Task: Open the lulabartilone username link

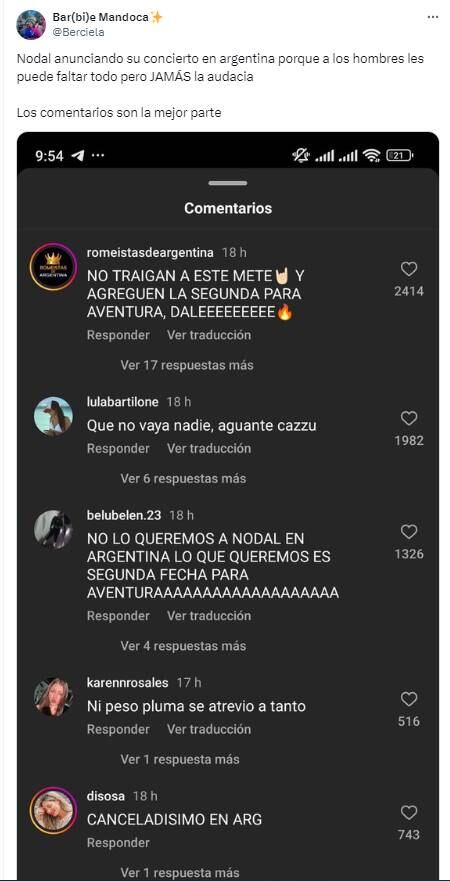Action: tap(123, 402)
